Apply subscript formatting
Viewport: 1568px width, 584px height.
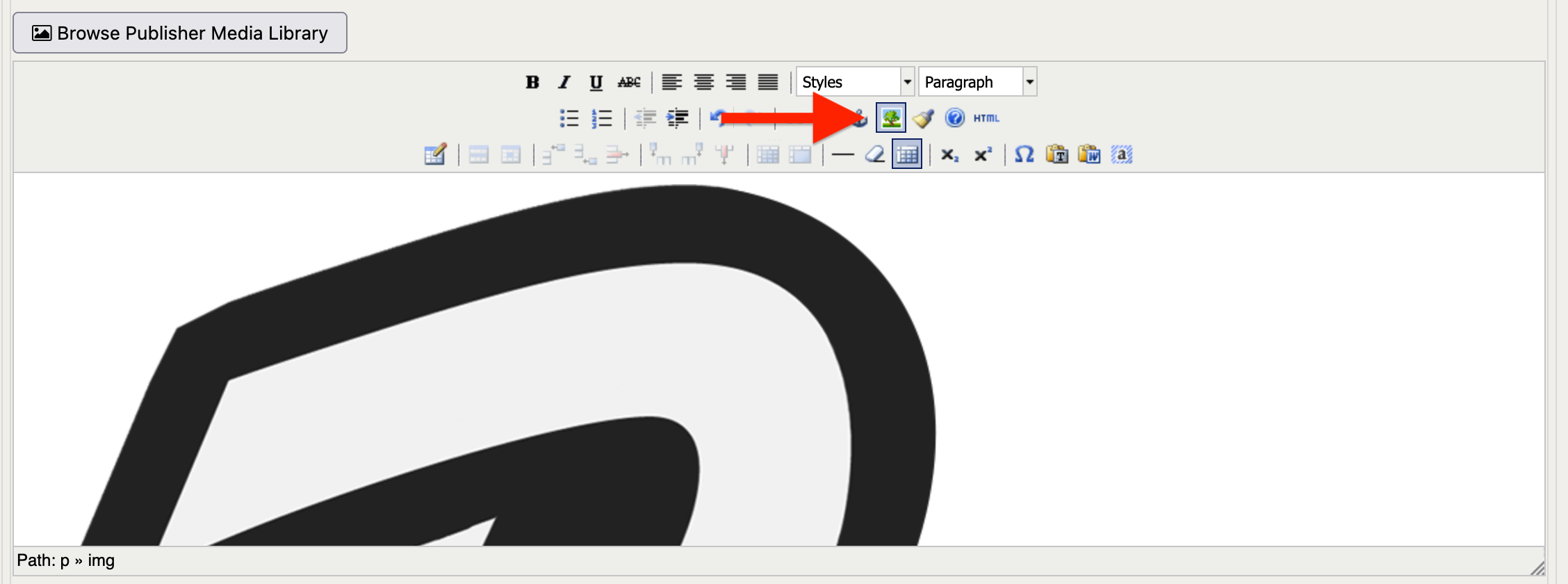tap(950, 154)
